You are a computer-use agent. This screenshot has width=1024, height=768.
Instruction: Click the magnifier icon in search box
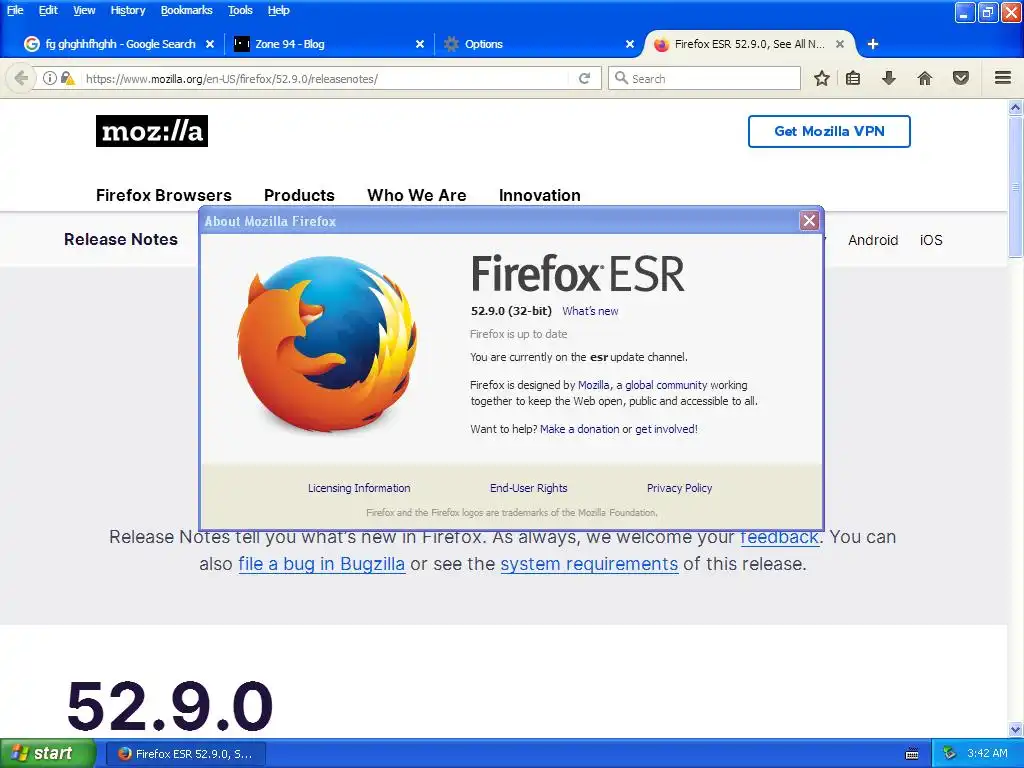621,78
